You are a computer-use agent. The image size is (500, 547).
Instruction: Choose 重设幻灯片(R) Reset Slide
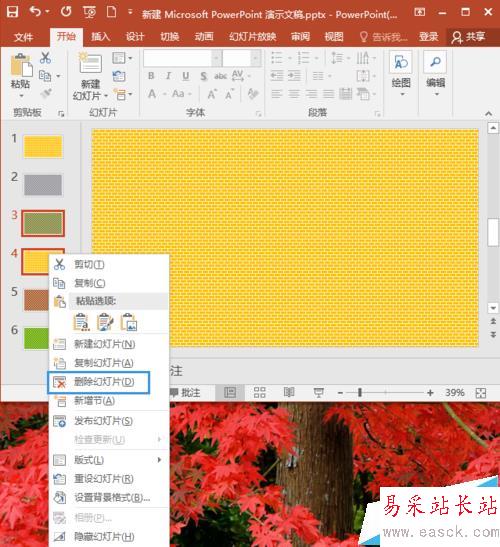point(109,479)
